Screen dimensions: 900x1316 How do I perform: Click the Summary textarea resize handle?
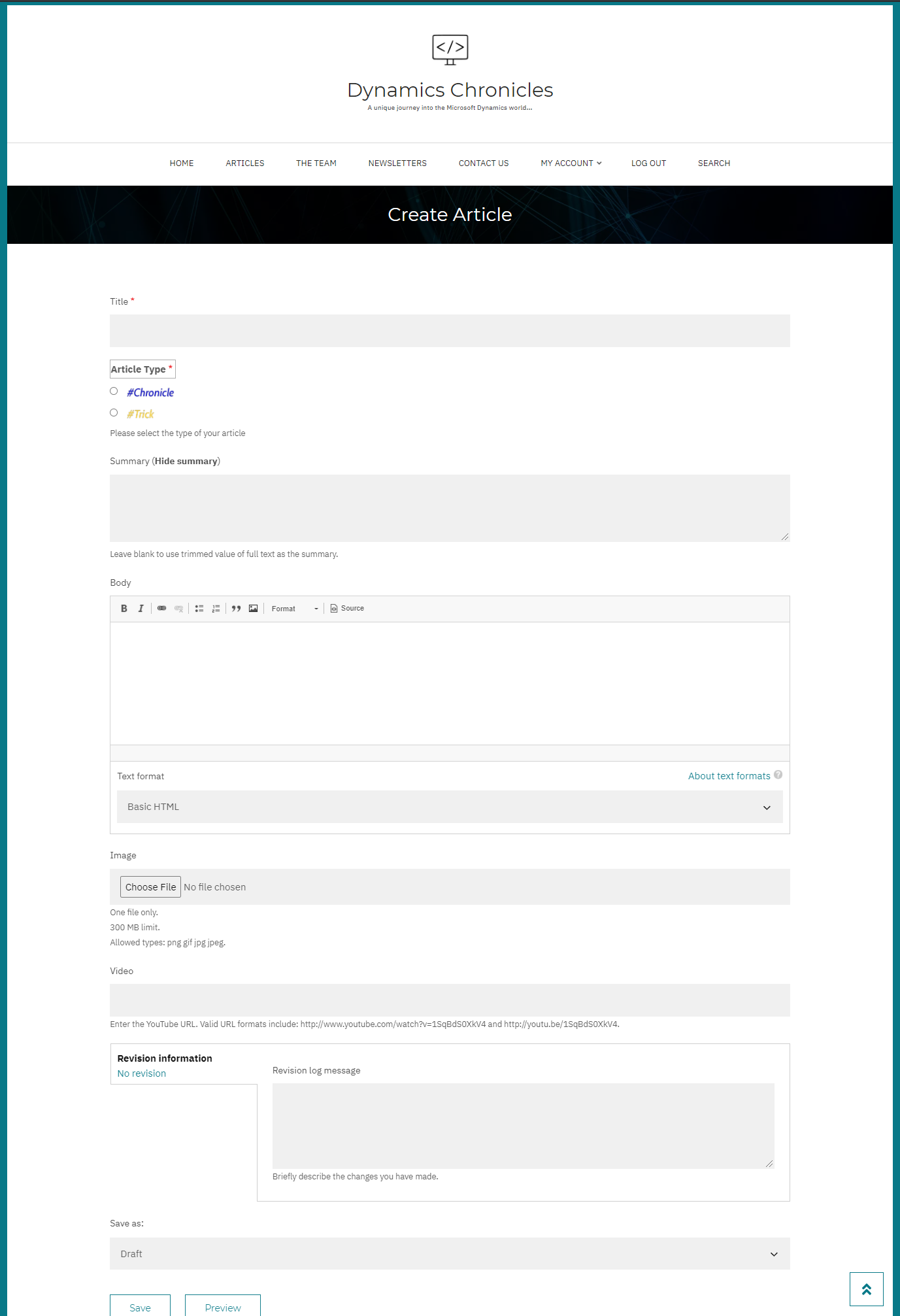coord(785,537)
